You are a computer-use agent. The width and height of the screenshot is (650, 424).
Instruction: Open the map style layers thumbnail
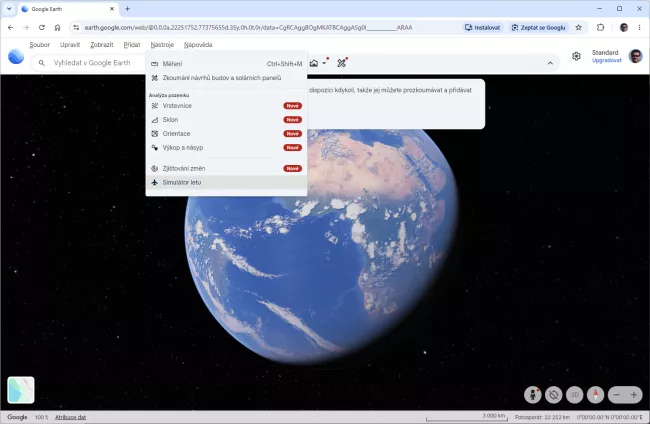[21, 390]
